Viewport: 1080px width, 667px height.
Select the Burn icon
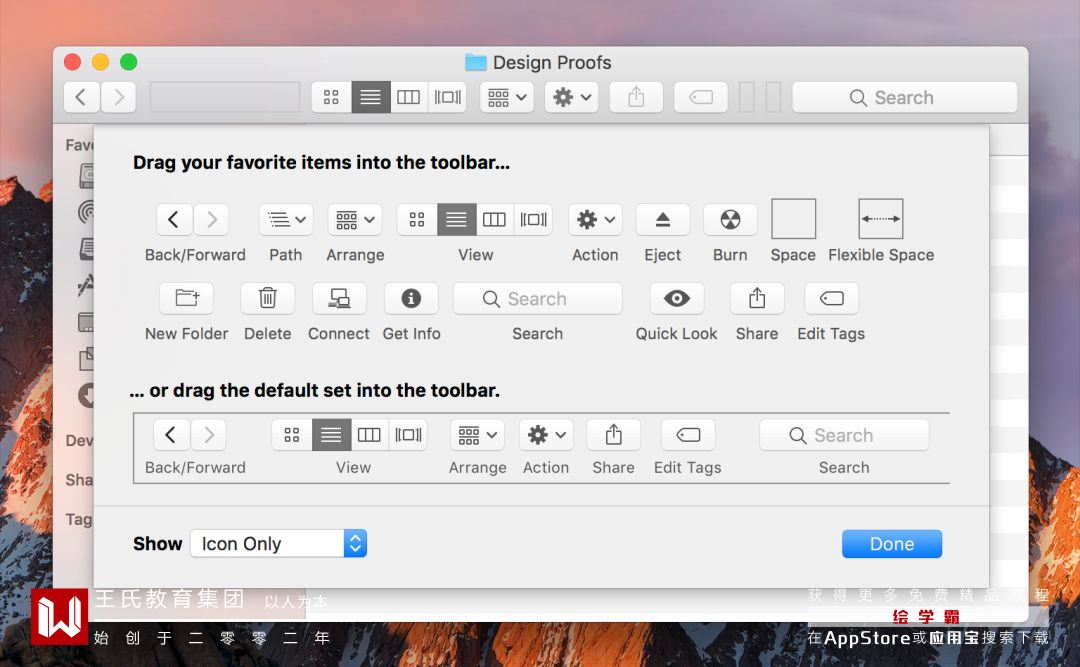(730, 220)
